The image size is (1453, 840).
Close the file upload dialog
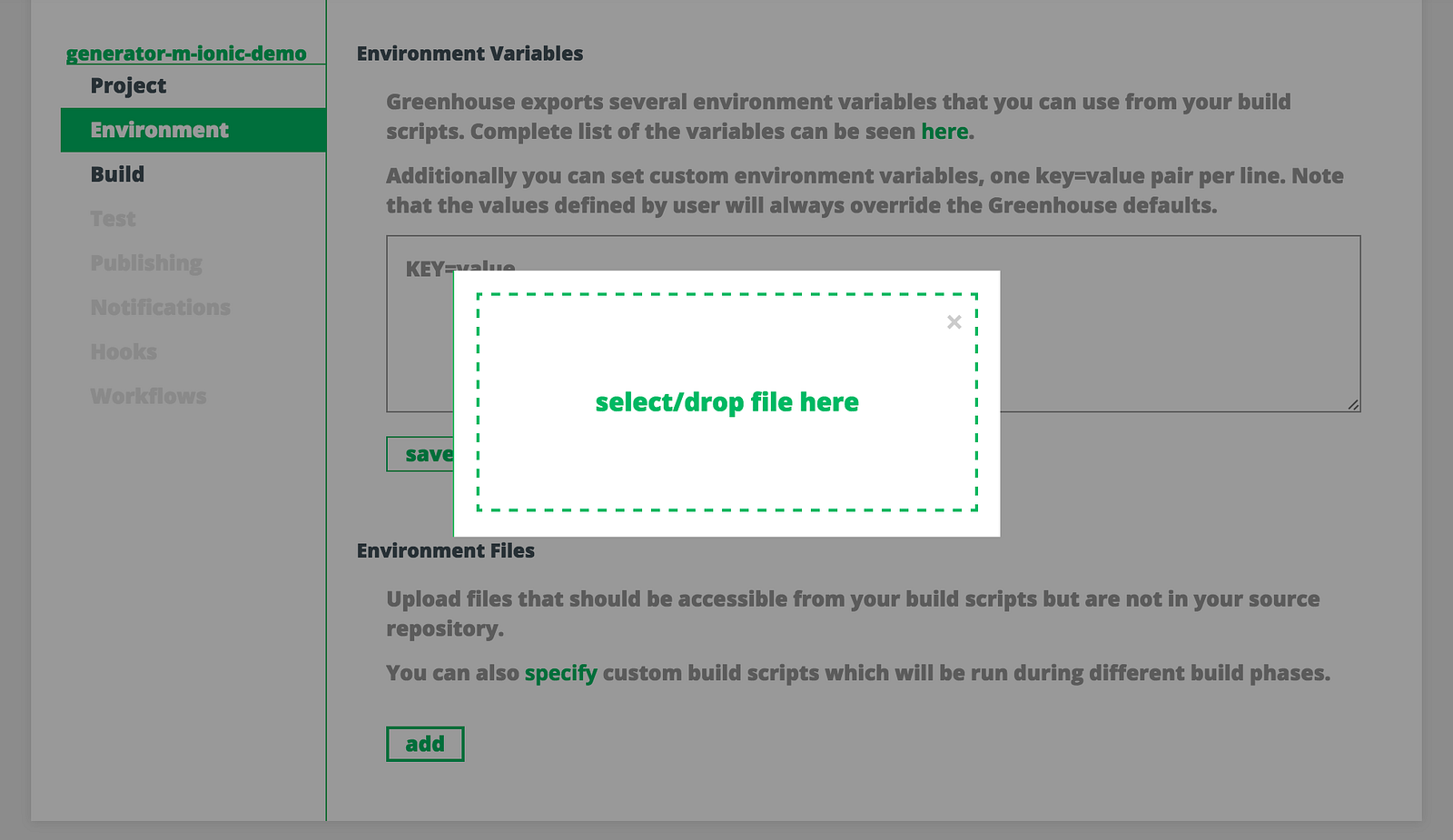click(x=954, y=322)
